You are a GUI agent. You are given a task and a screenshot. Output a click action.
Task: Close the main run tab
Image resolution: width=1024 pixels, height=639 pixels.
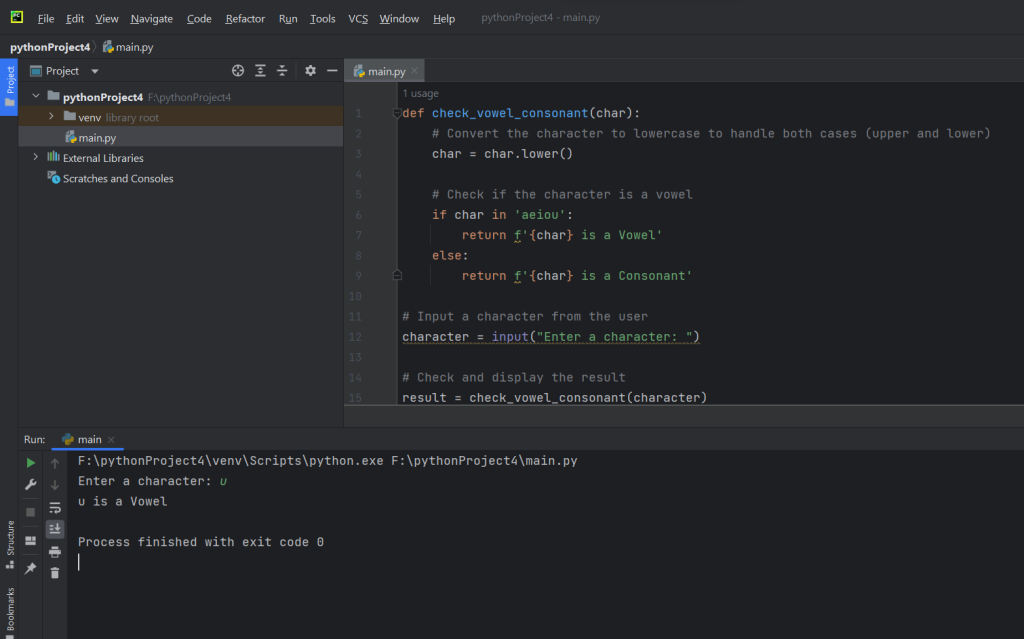[x=111, y=439]
